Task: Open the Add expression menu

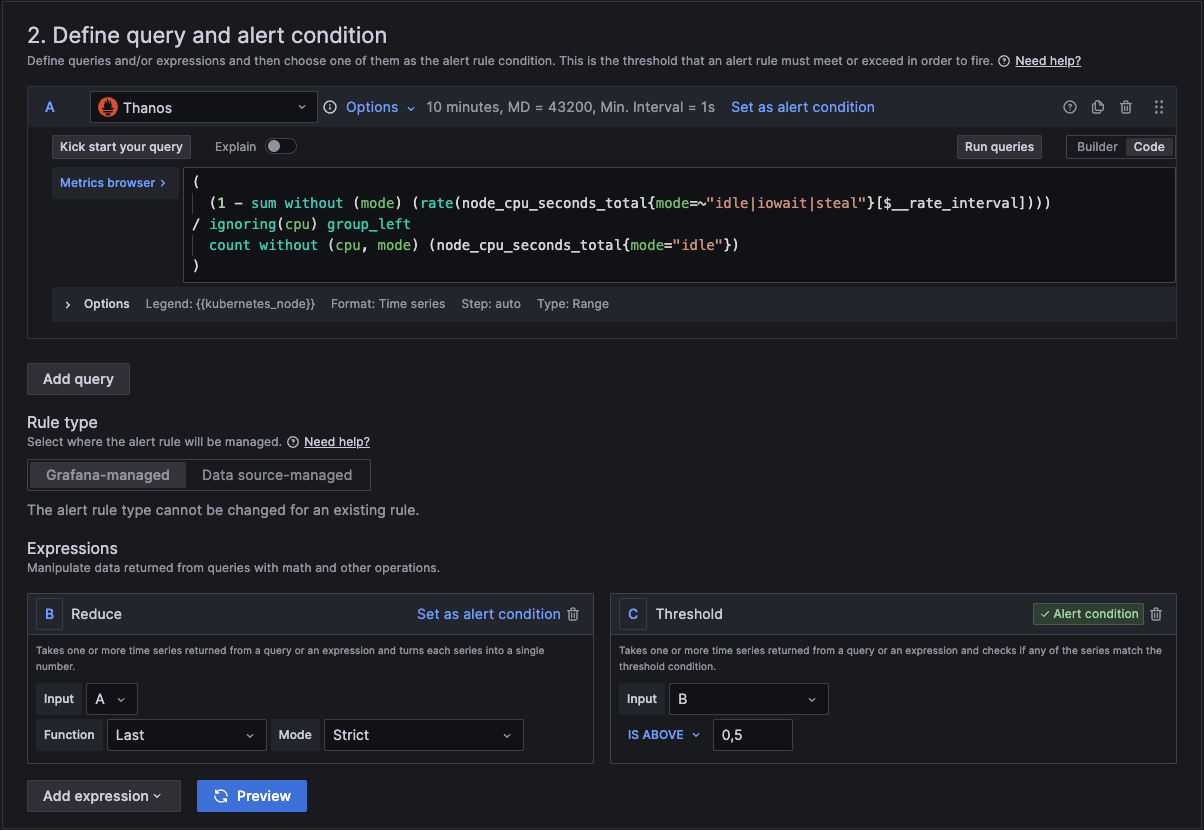Action: click(x=103, y=796)
